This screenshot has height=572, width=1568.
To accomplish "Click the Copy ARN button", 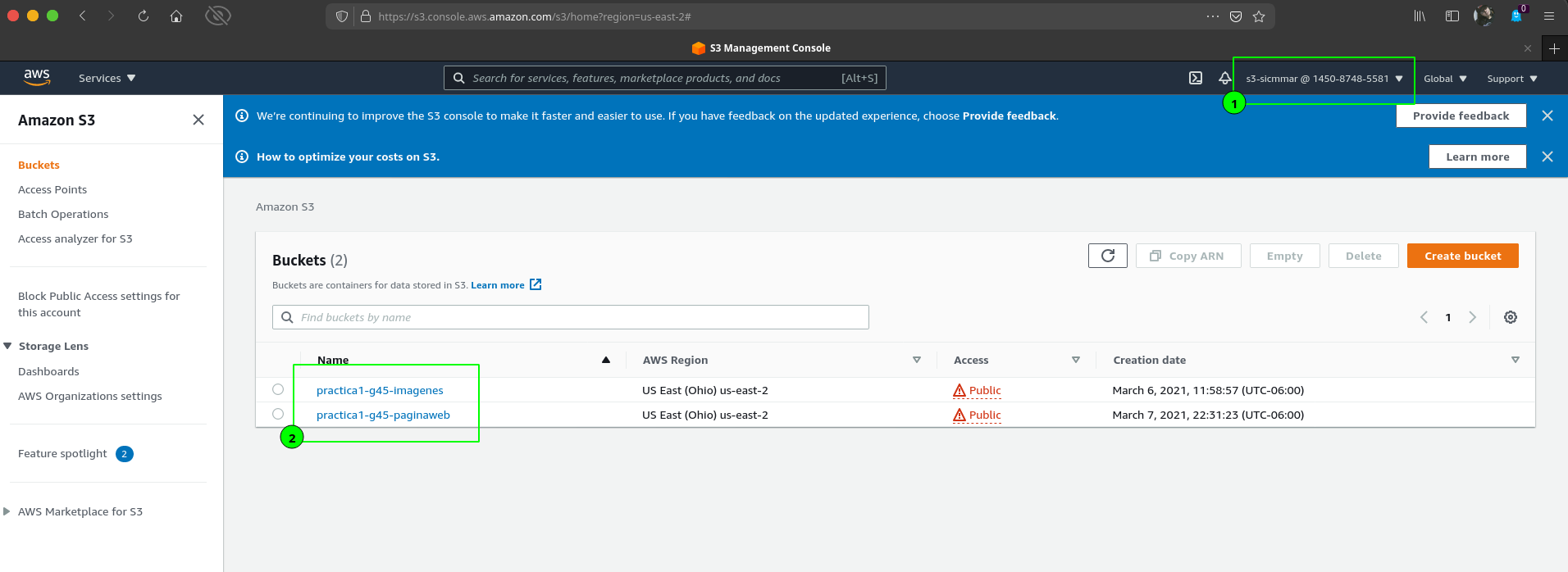I will [1188, 256].
